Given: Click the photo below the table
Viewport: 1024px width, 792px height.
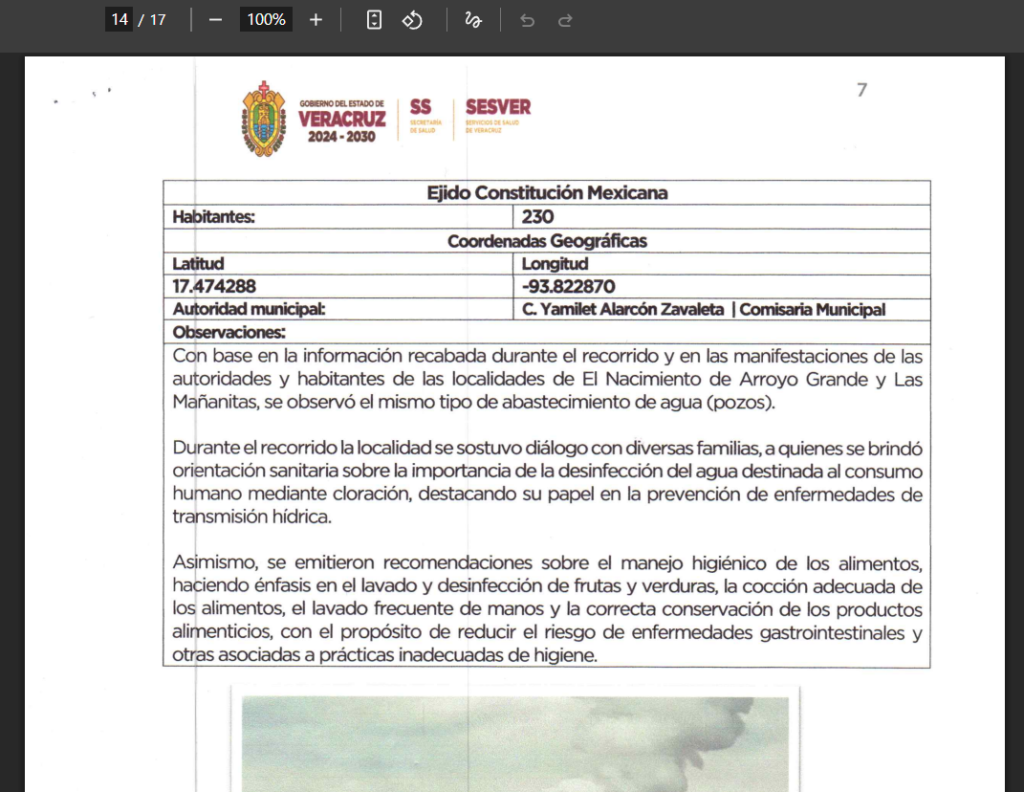Looking at the screenshot, I should 515,744.
